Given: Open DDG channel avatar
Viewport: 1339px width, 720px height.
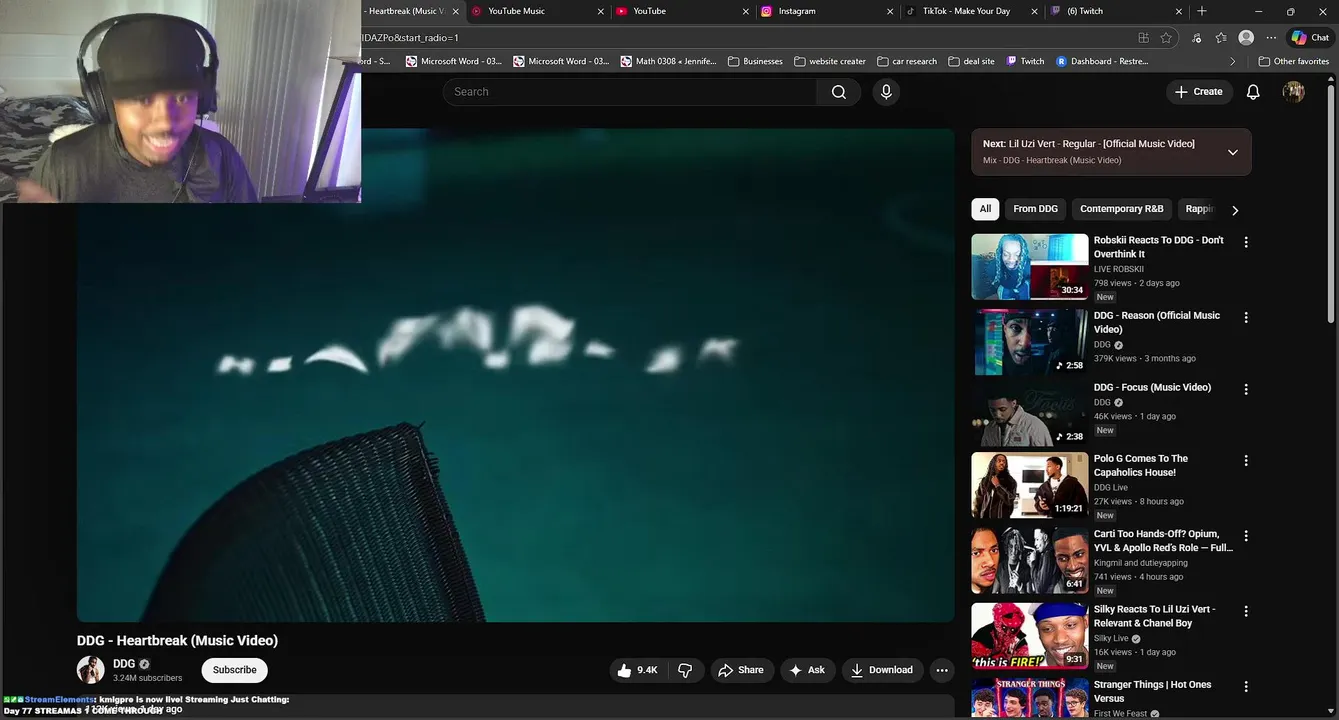Looking at the screenshot, I should [91, 670].
